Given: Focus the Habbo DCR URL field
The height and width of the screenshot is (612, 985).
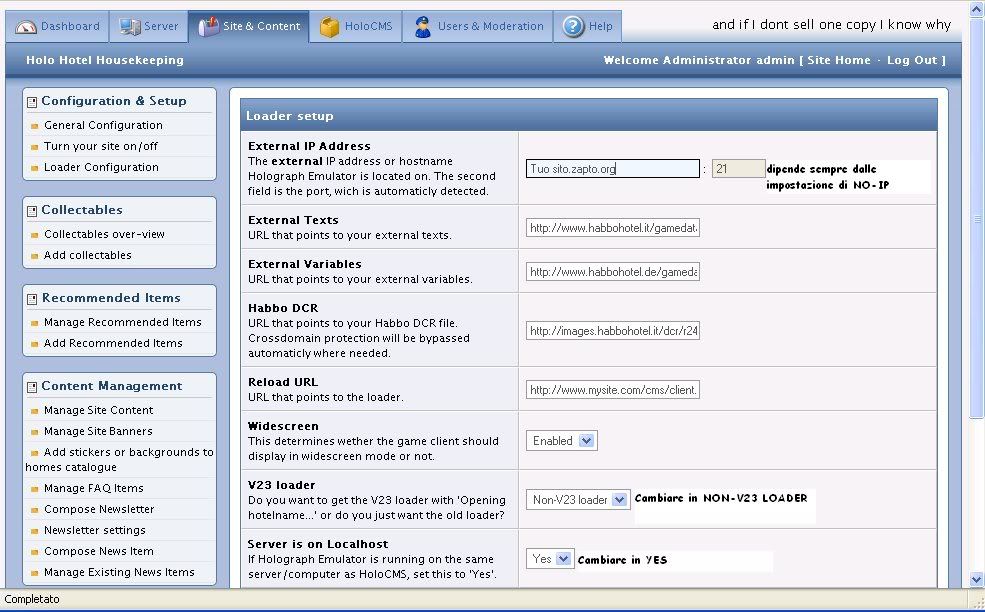Looking at the screenshot, I should click(x=612, y=331).
